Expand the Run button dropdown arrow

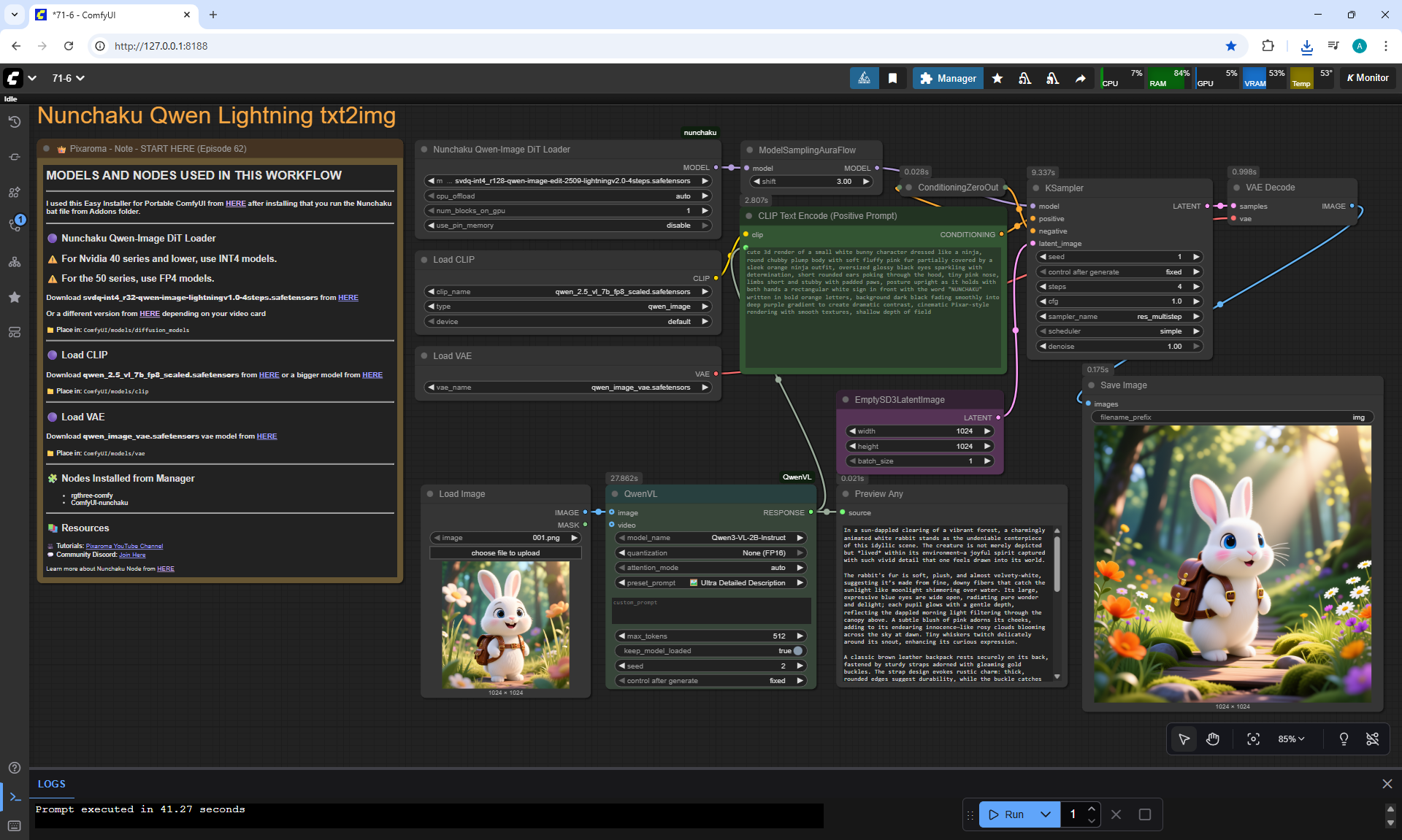pyautogui.click(x=1045, y=814)
